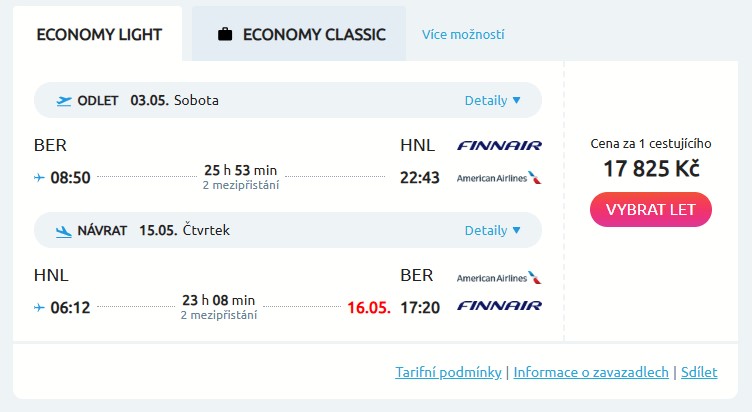Click the small plane icon next to 08:50
Screen dimensions: 752x412
(39, 178)
